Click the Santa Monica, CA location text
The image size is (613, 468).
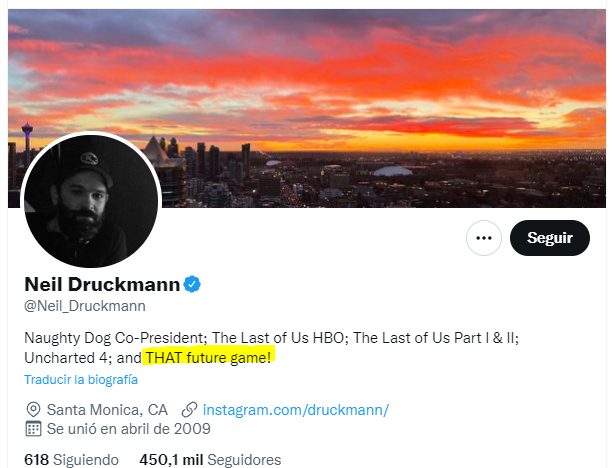coord(107,410)
